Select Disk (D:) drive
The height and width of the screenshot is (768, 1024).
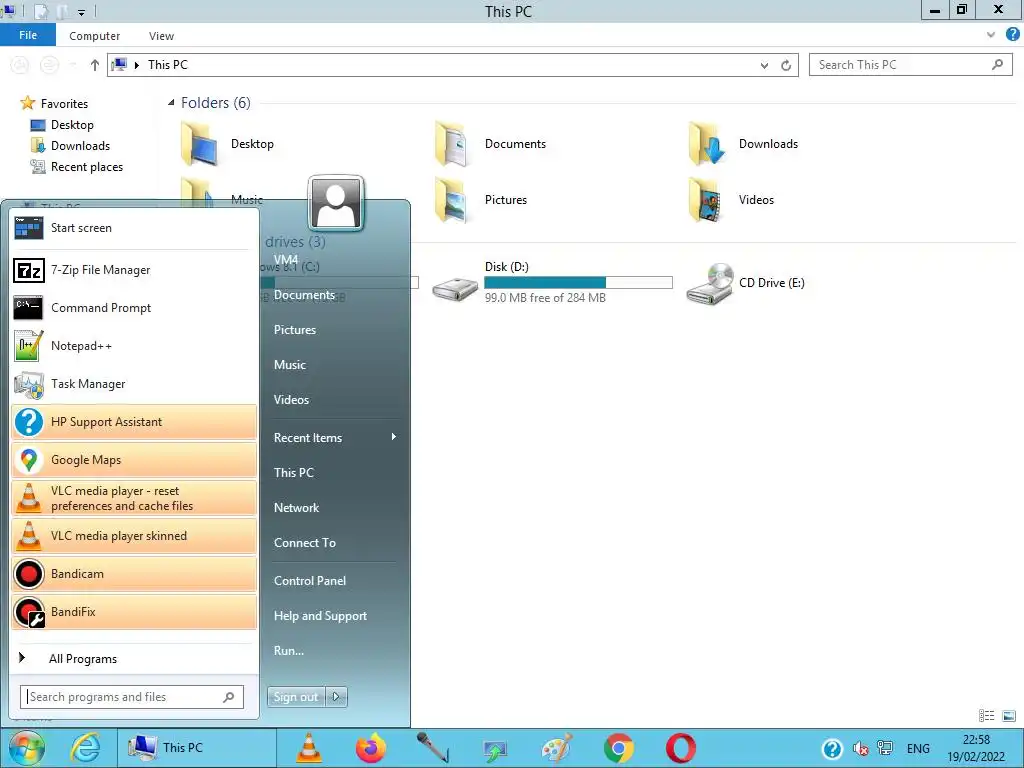(x=552, y=282)
